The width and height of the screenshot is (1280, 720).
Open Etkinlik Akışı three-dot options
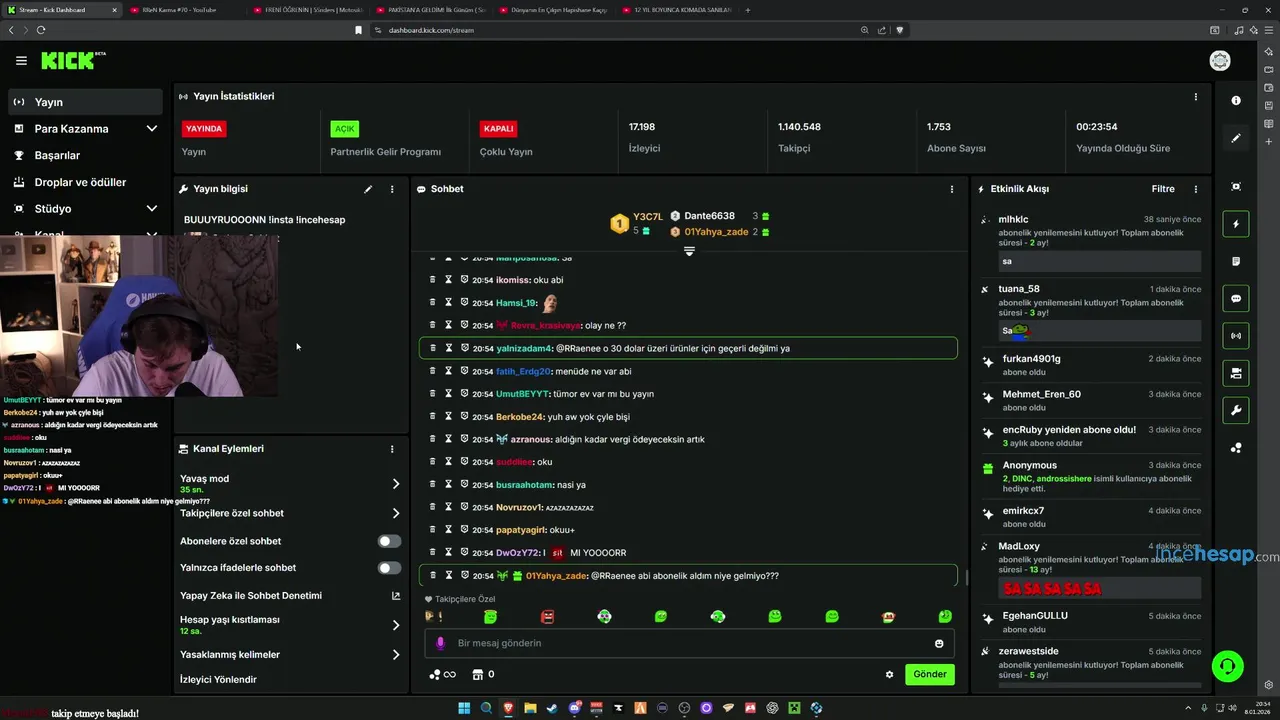pyautogui.click(x=1195, y=189)
